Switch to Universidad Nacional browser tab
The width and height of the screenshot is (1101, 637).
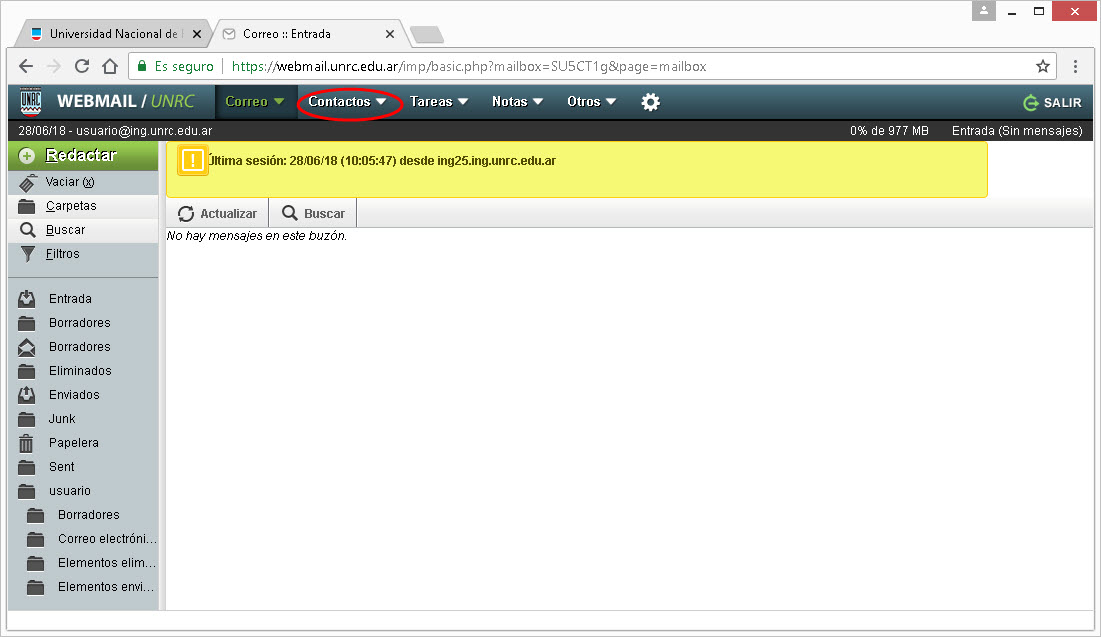(113, 34)
